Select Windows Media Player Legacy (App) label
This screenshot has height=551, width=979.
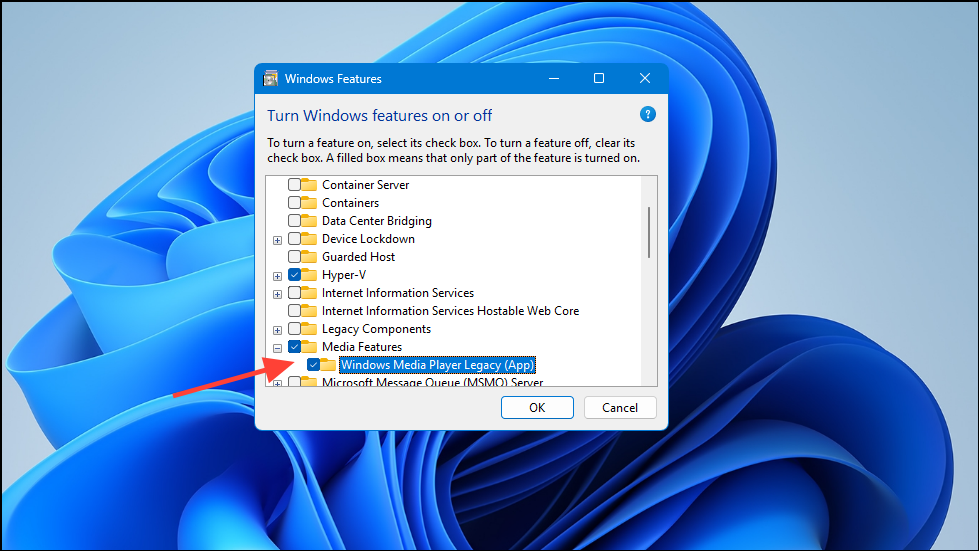pos(437,364)
